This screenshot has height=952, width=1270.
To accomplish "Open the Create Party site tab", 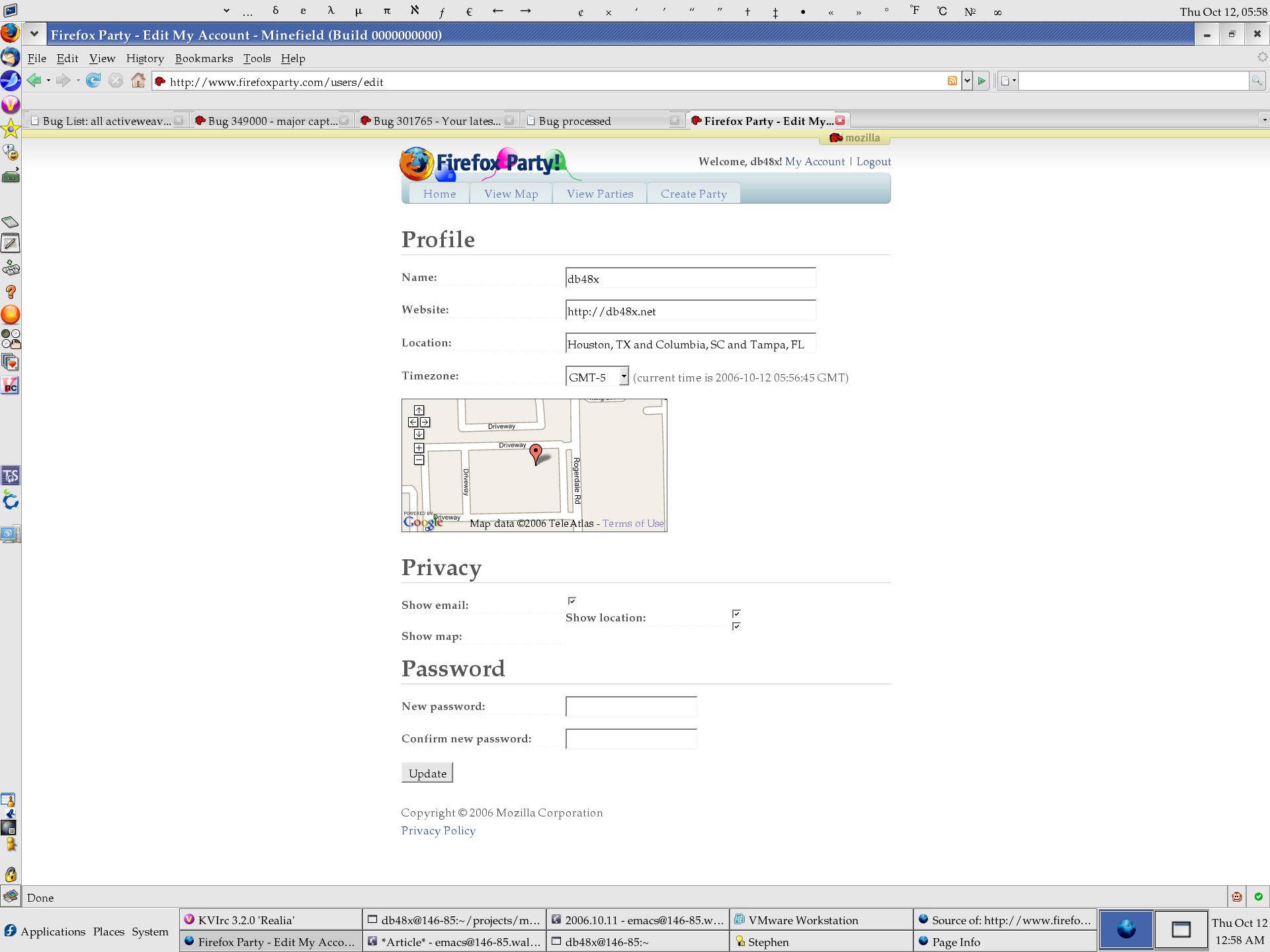I will pos(693,194).
